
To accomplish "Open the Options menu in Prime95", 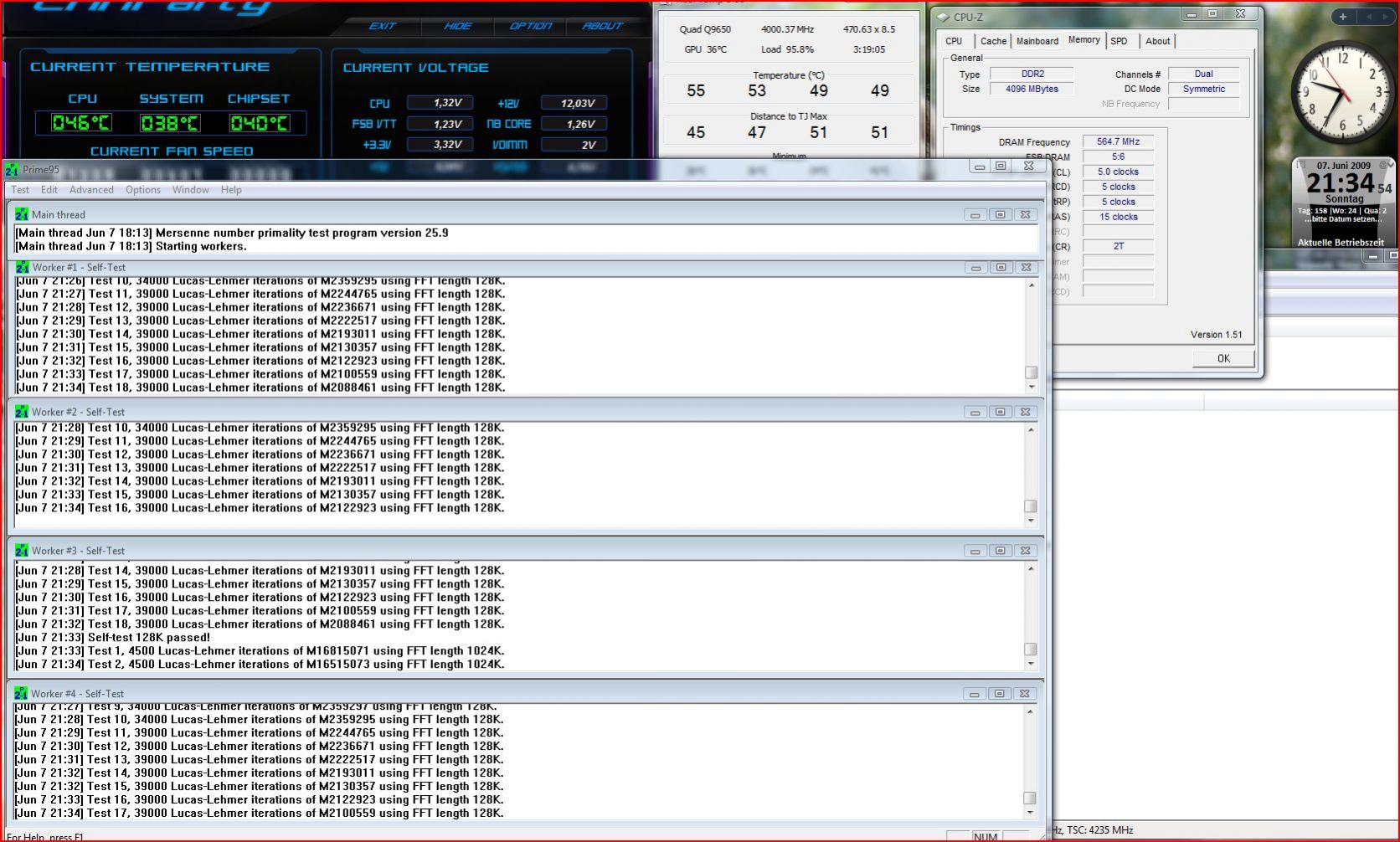I will [143, 190].
